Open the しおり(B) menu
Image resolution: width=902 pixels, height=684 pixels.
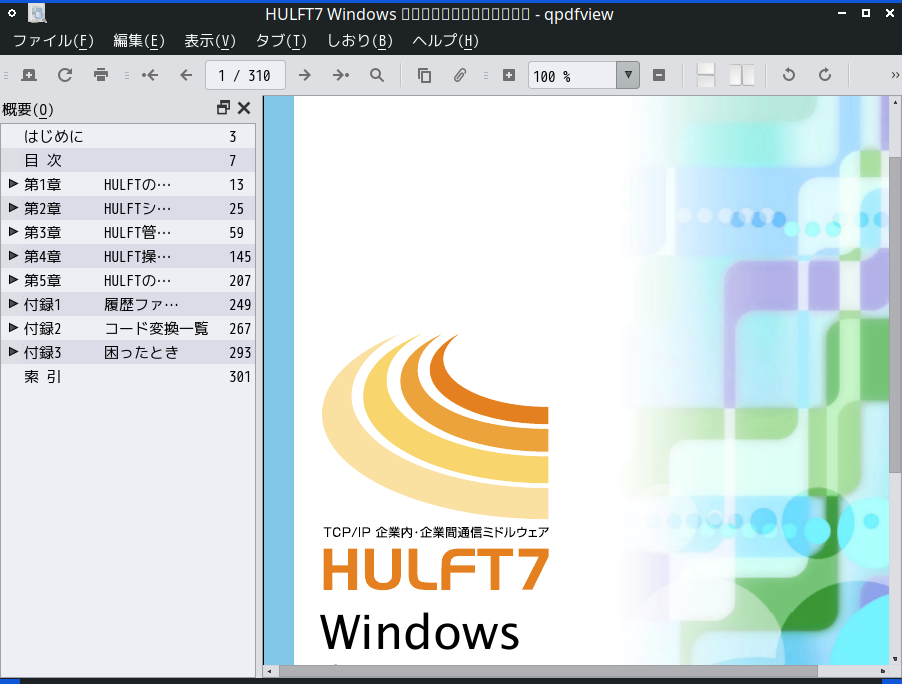click(360, 41)
